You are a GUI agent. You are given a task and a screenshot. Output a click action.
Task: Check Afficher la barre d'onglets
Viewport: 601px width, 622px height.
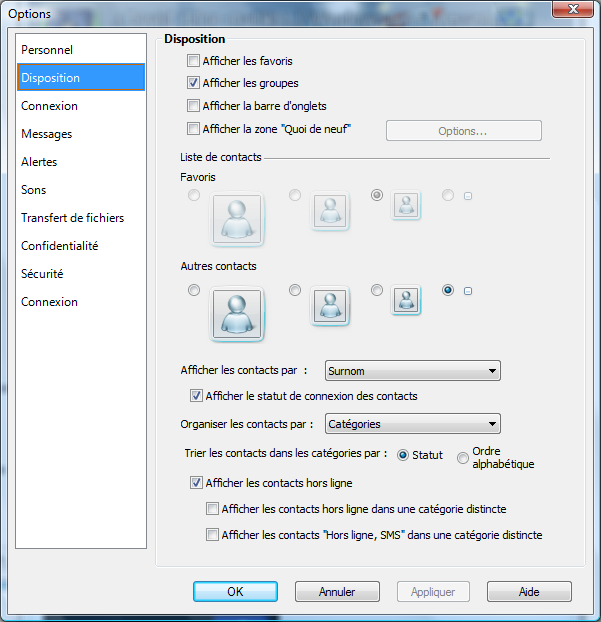(194, 106)
